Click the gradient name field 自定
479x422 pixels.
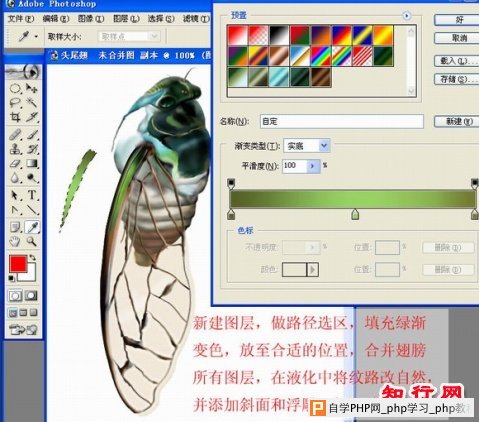tap(342, 121)
